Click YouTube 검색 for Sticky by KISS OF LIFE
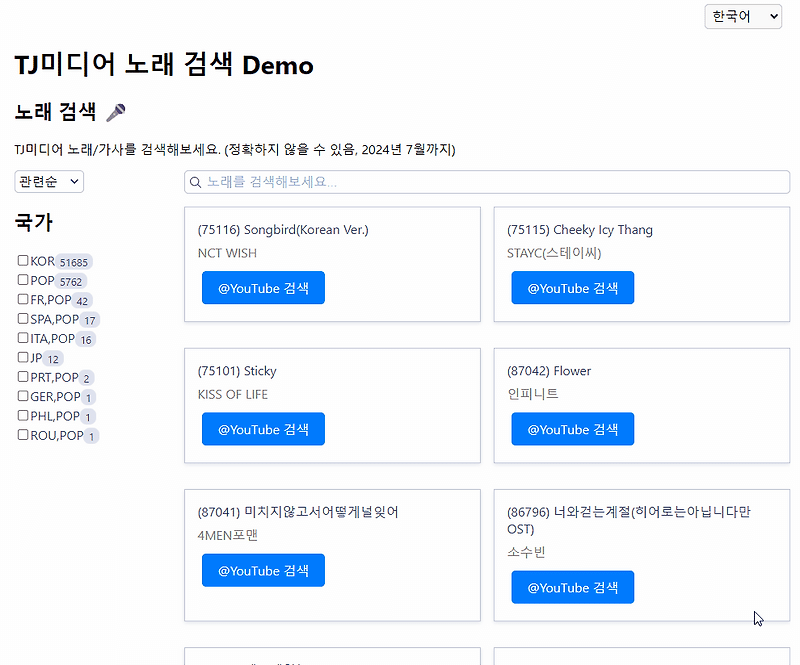This screenshot has height=665, width=800. 263,428
